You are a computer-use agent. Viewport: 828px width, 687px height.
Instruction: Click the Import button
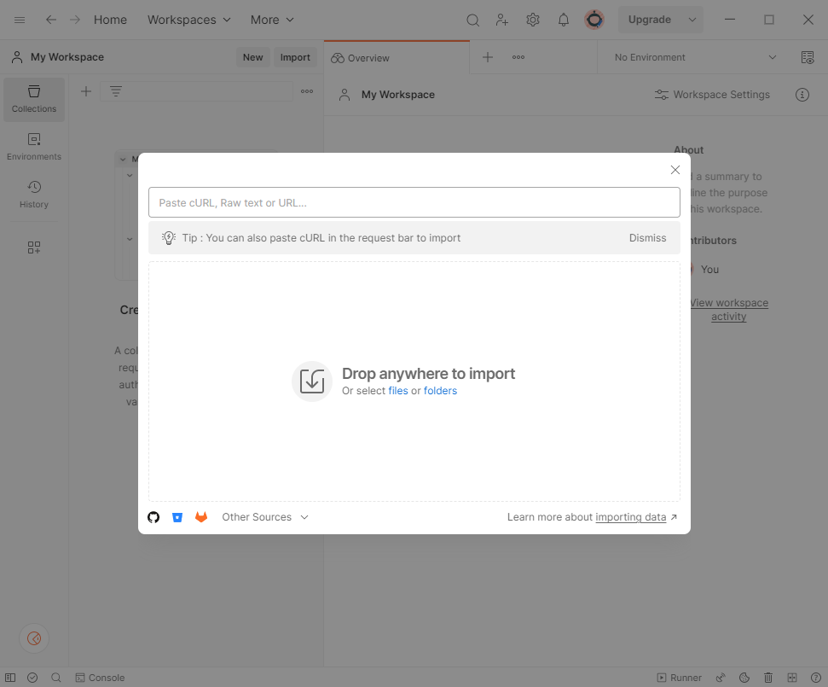295,57
